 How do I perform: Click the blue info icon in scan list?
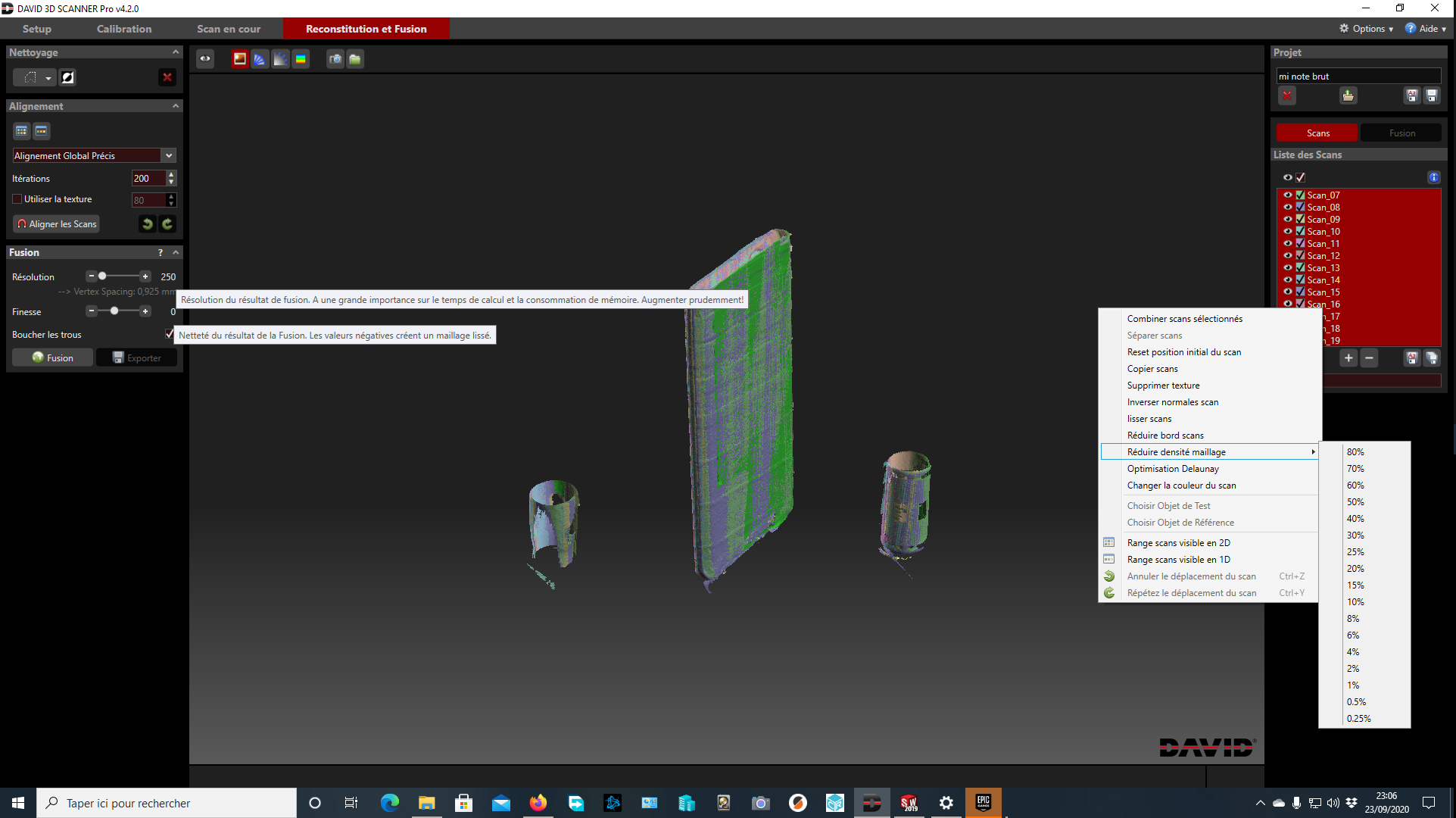1433,177
